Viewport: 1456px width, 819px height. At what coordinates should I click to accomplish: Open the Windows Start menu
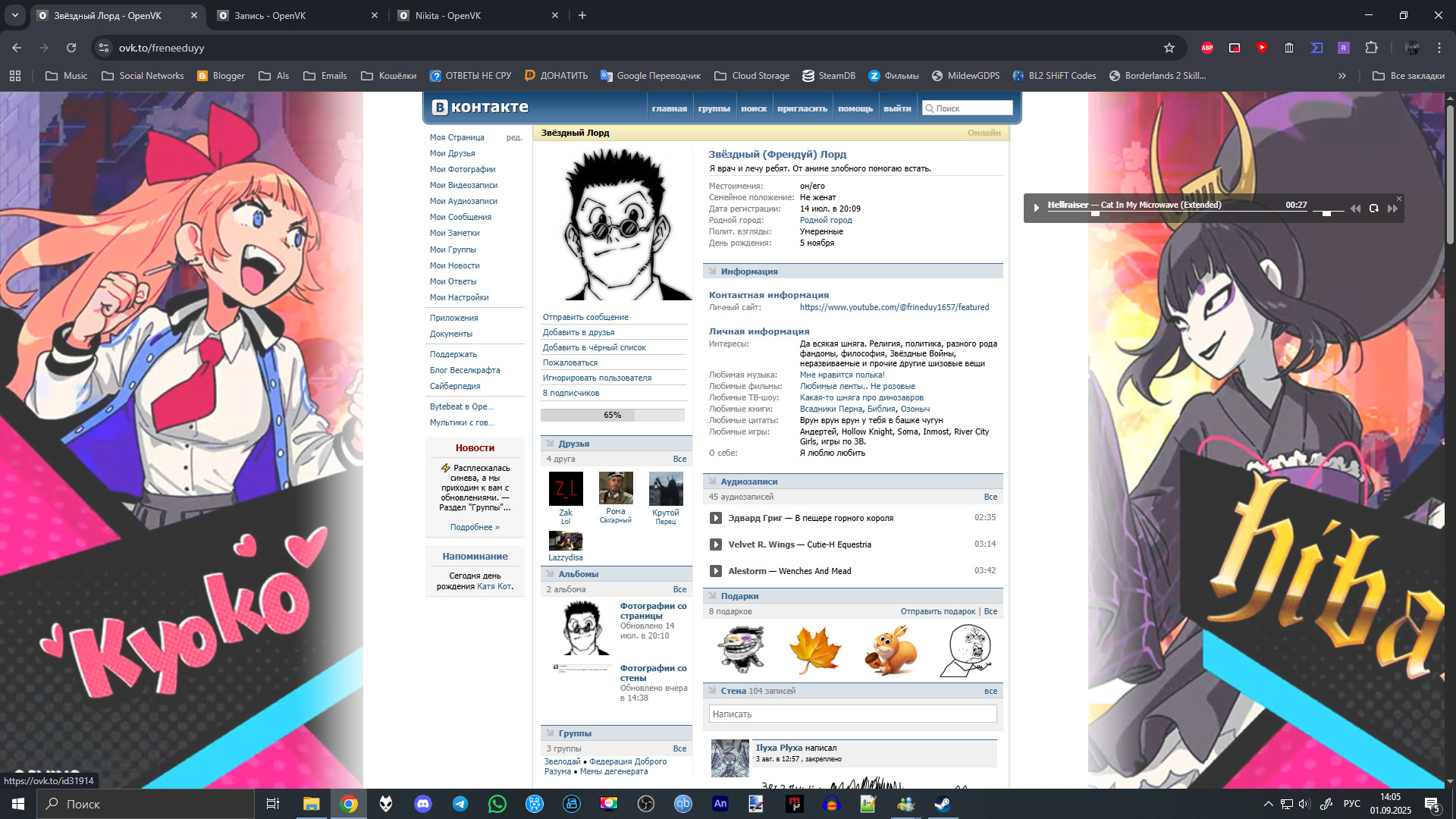coord(18,804)
